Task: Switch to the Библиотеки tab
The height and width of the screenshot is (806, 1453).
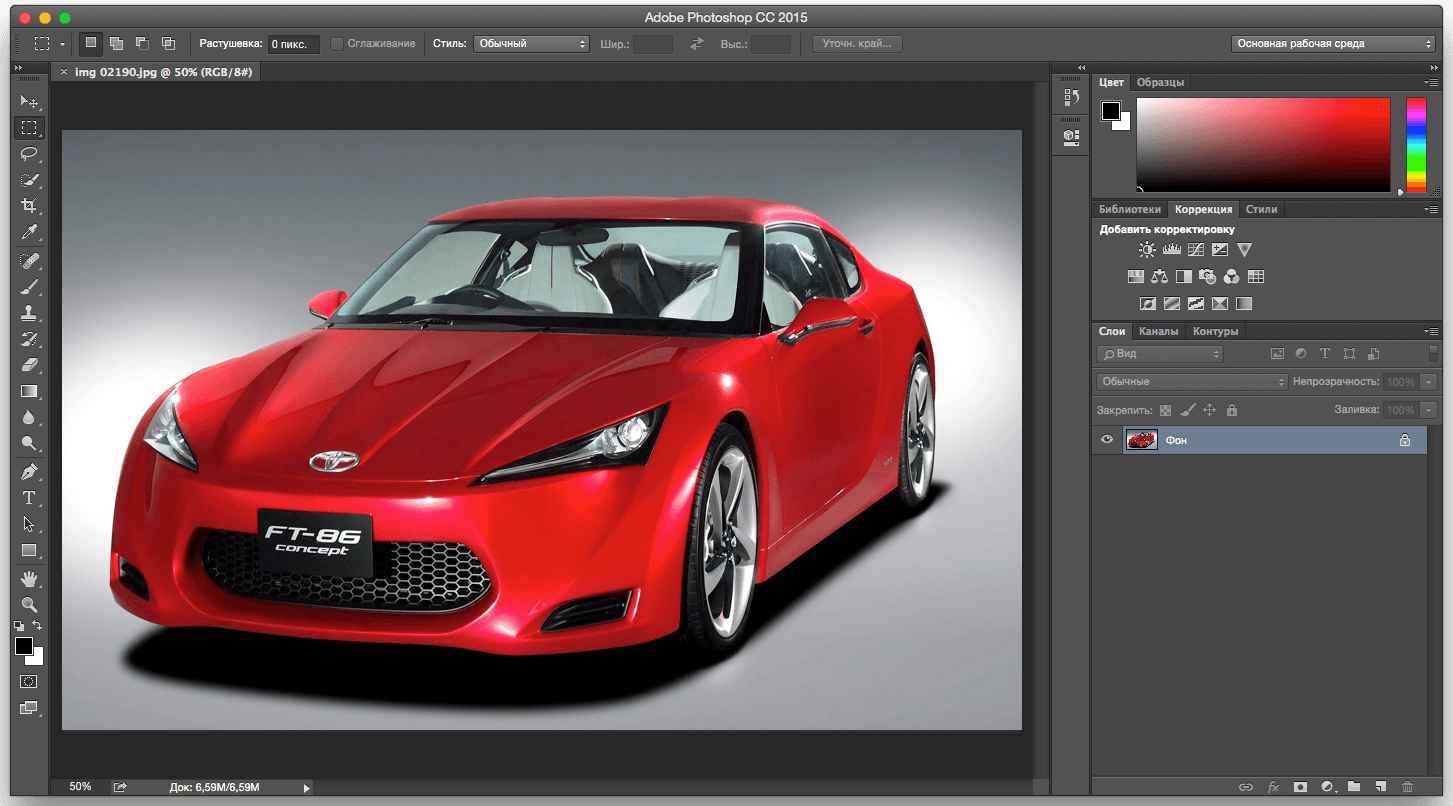Action: tap(1130, 209)
